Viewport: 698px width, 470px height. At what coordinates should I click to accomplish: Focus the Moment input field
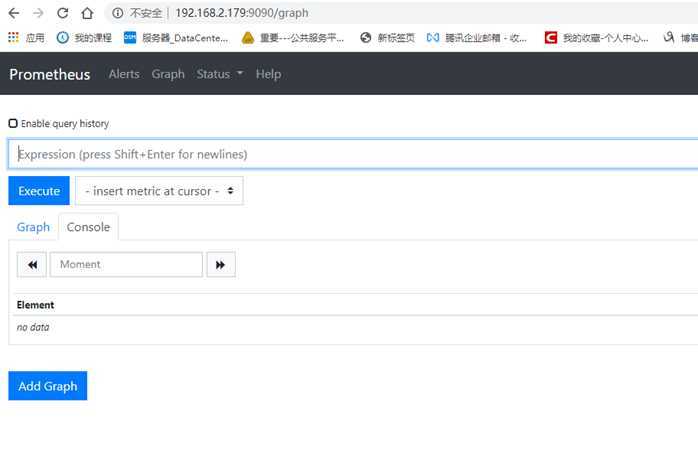pos(126,265)
